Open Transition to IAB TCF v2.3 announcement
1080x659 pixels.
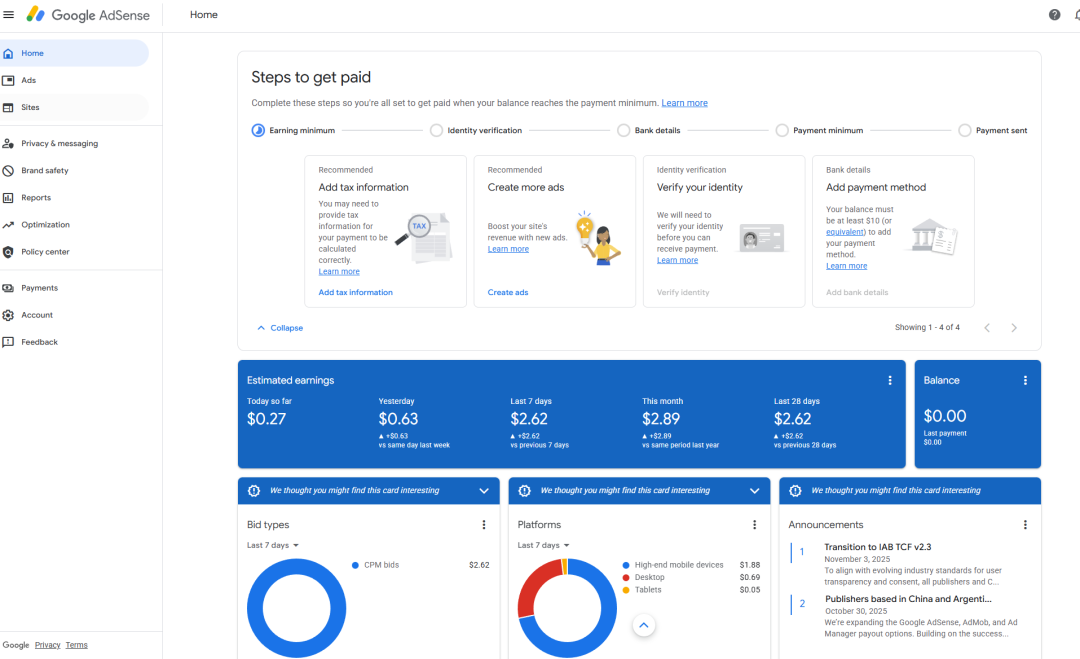[877, 547]
